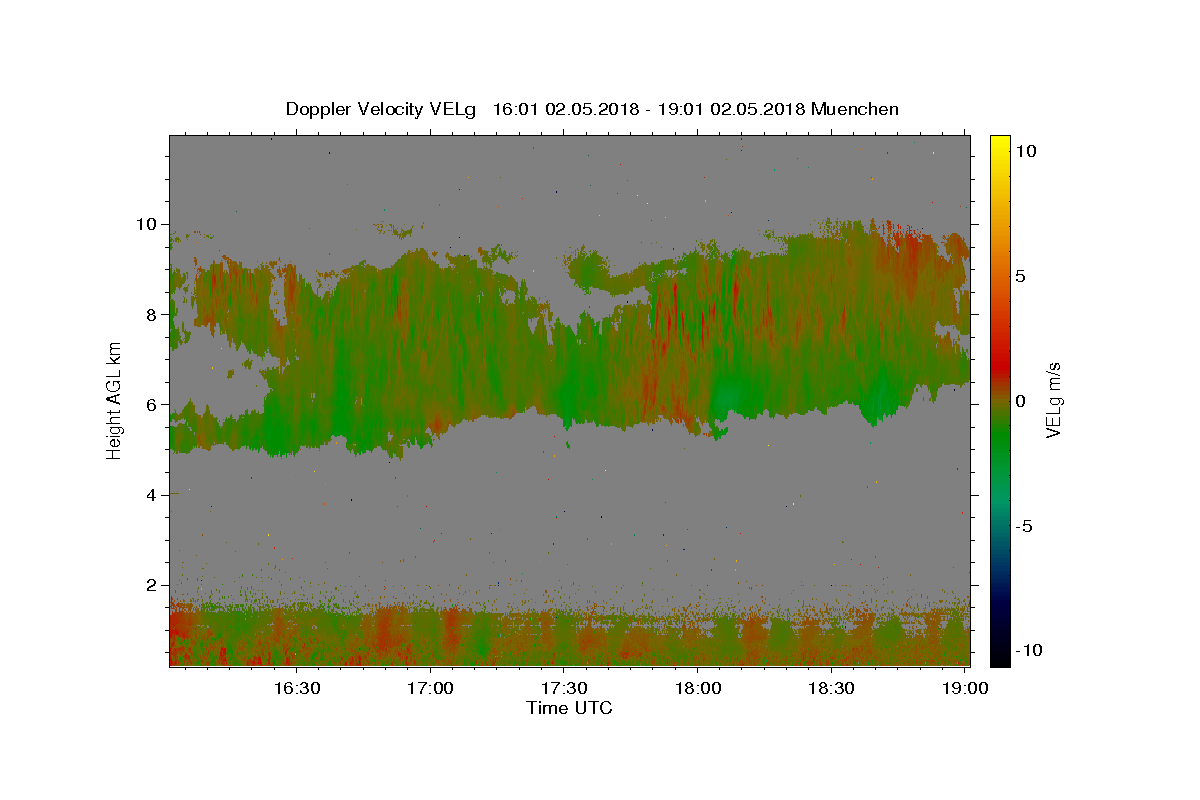Click the height axis value 2
The width and height of the screenshot is (1200, 800).
[x=153, y=585]
